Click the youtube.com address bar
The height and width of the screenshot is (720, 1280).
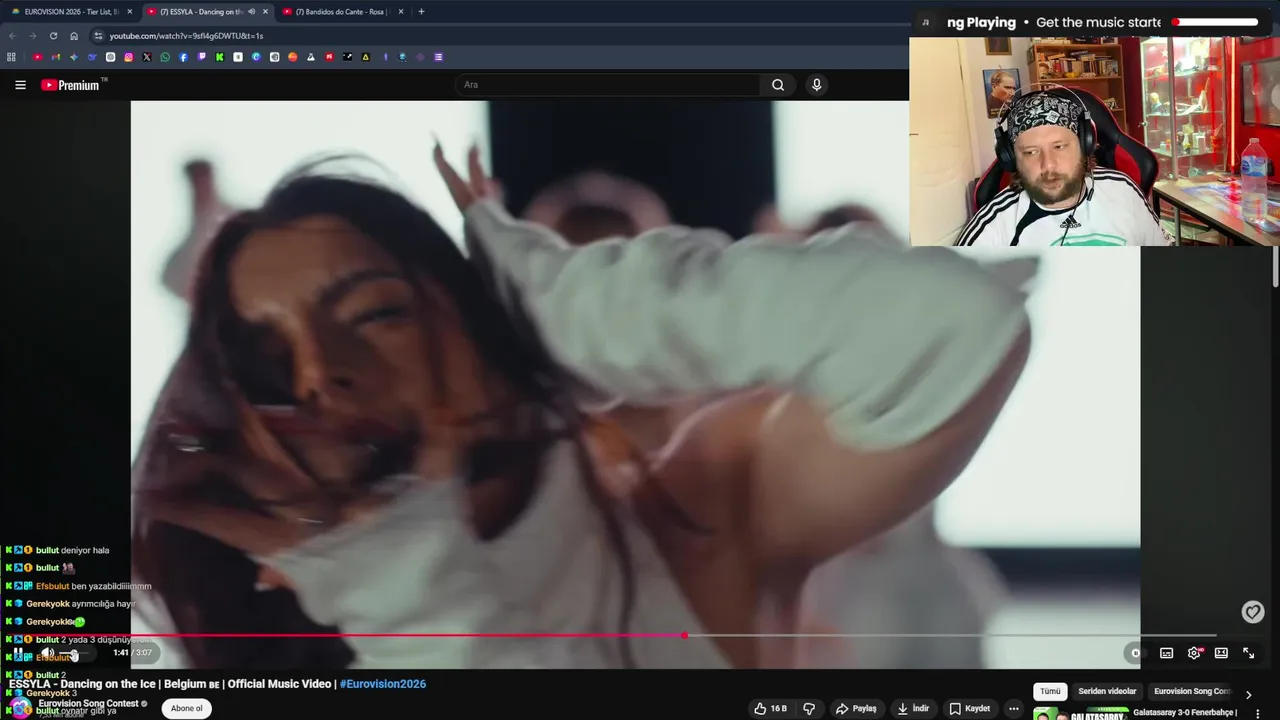pos(500,36)
